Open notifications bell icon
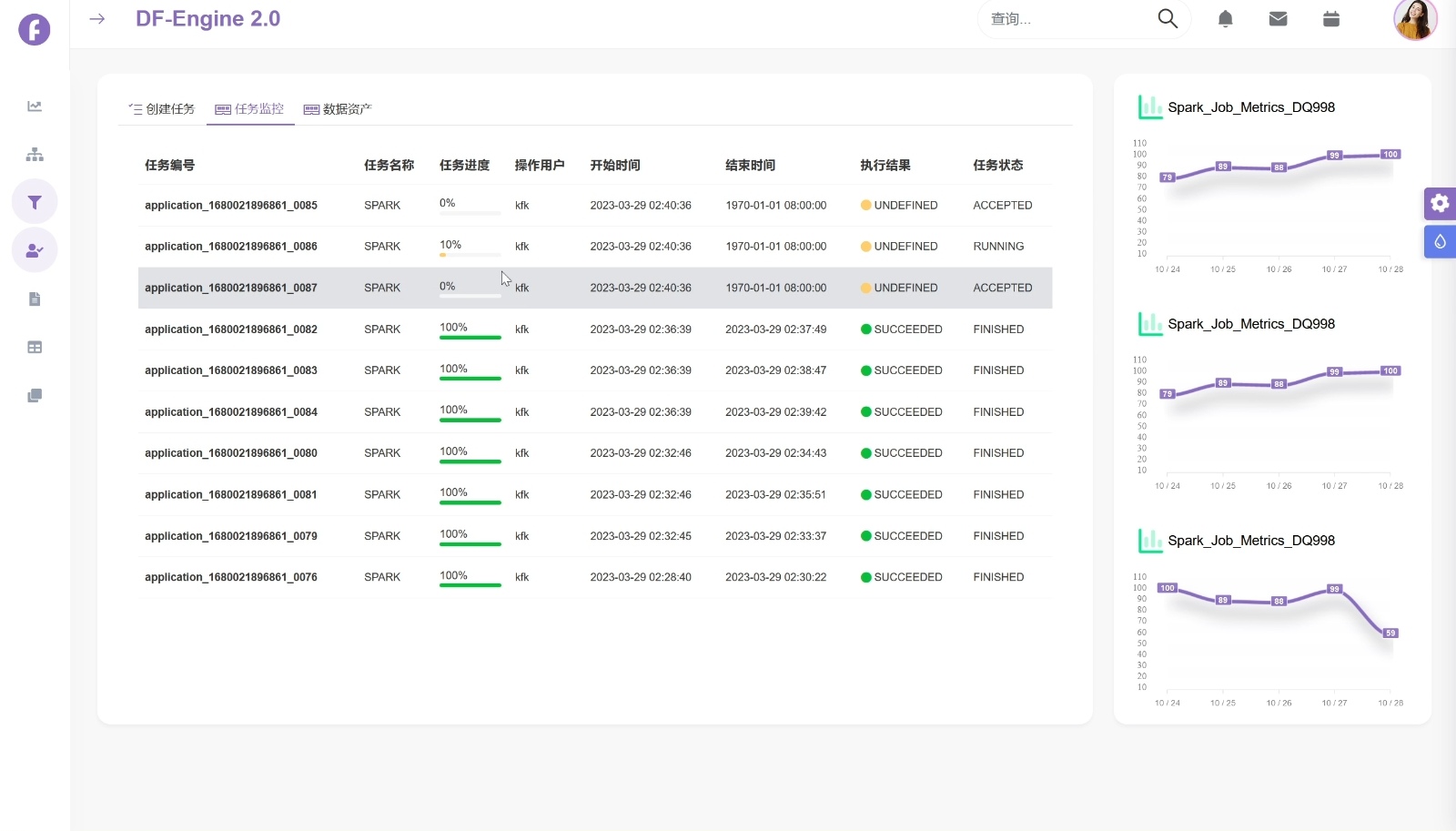1456x831 pixels. pyautogui.click(x=1225, y=19)
